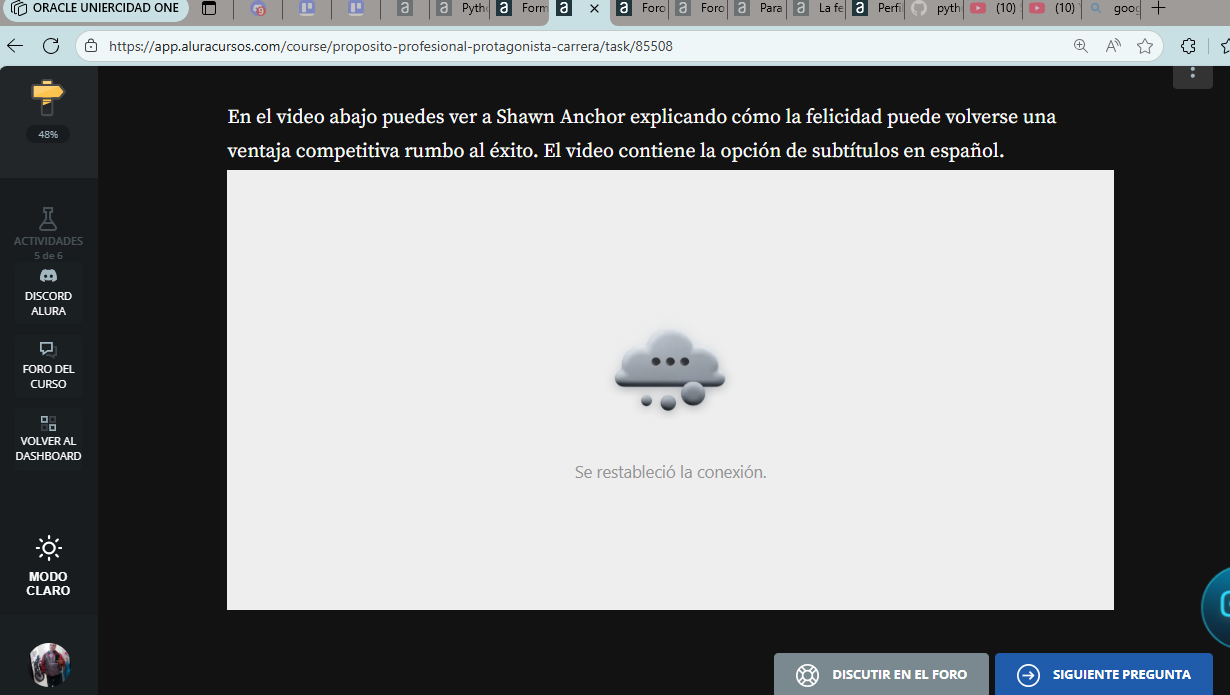Star the page to add it to favorites
Viewport: 1230px width, 695px height.
tap(1145, 46)
